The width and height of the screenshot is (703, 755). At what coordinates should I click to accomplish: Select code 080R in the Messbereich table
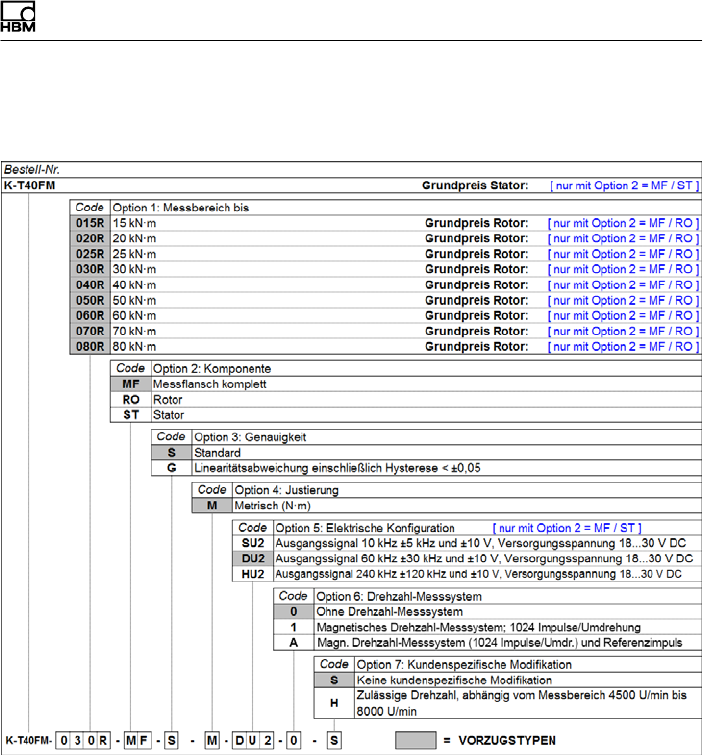90,346
